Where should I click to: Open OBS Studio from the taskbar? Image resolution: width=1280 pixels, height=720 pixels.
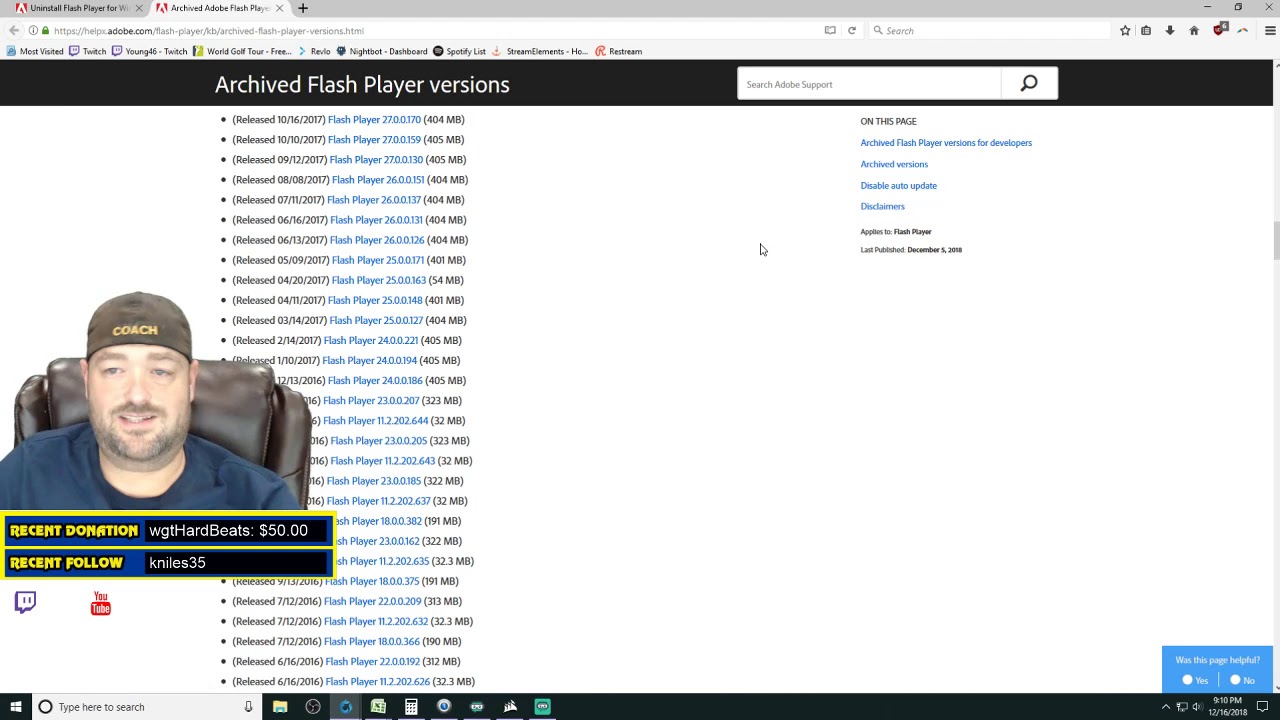click(313, 707)
